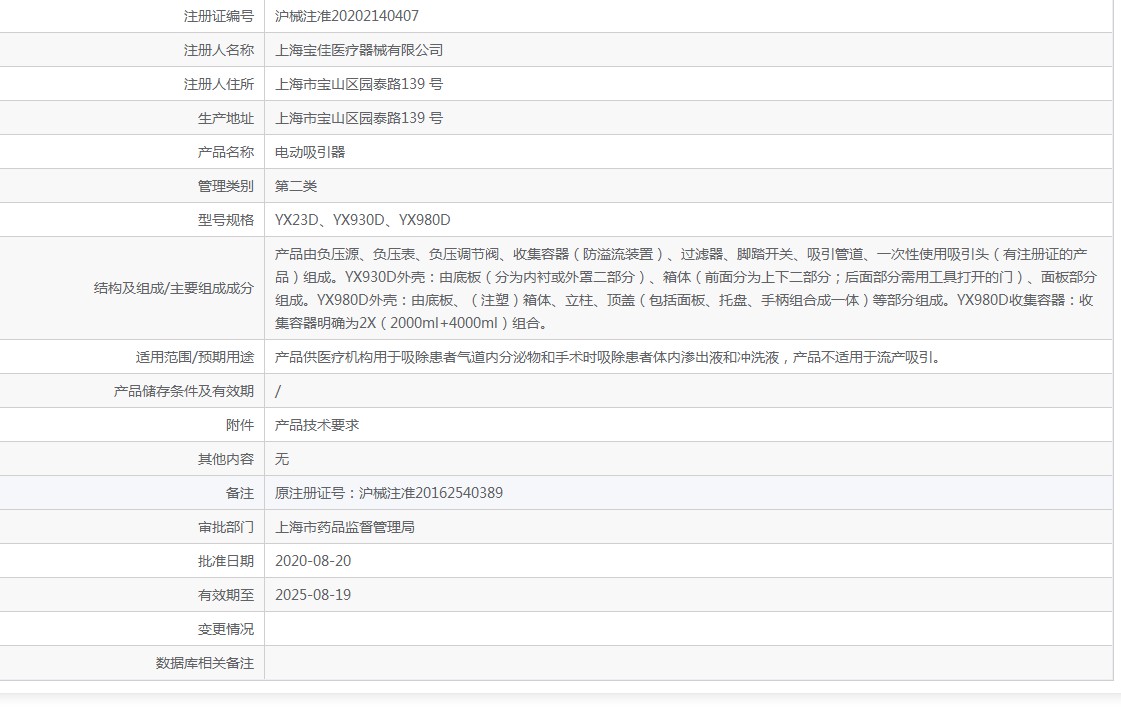Screen dimensions: 1121x707
Task: Select the address in the 注册人住所 row
Action: pos(359,84)
